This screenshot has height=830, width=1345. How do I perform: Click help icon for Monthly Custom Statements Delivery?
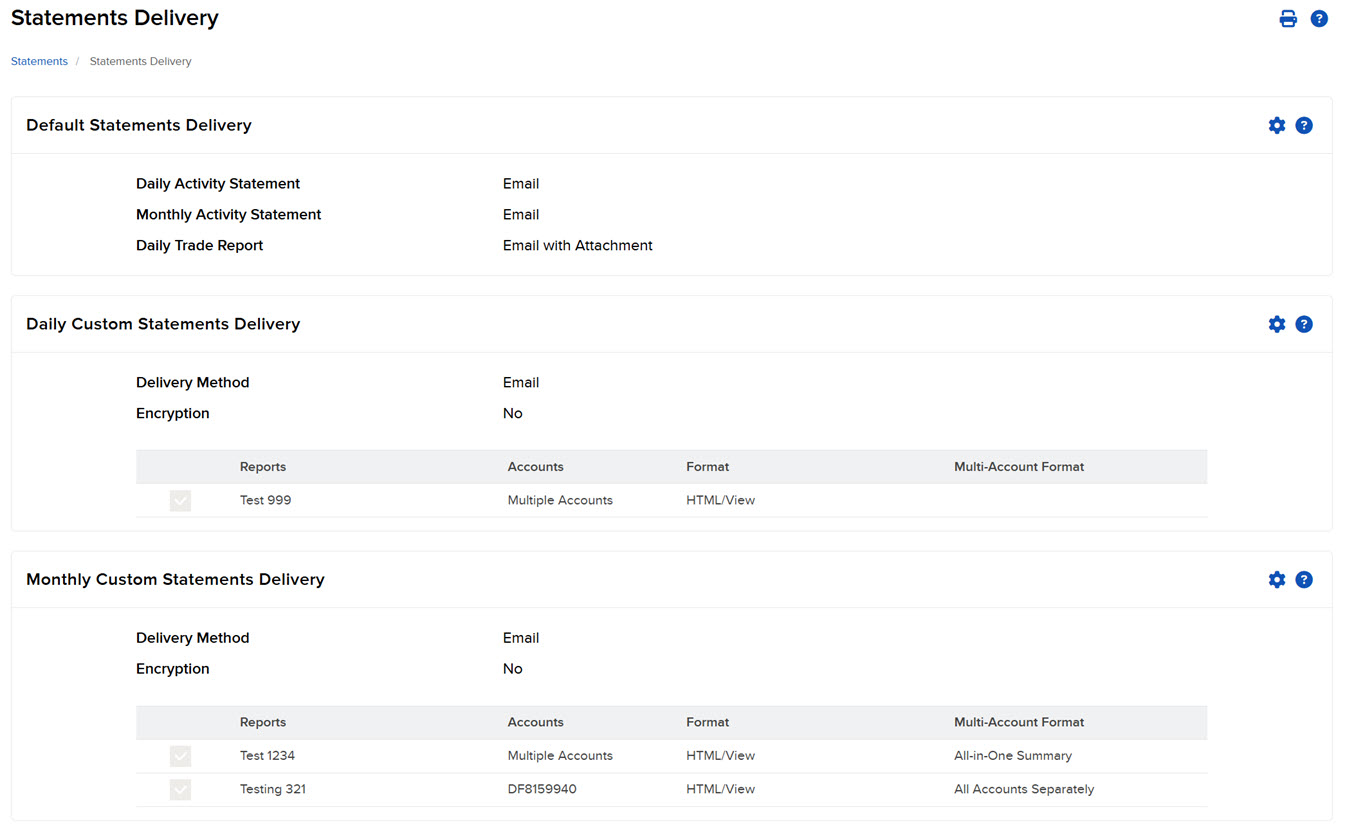(x=1304, y=579)
